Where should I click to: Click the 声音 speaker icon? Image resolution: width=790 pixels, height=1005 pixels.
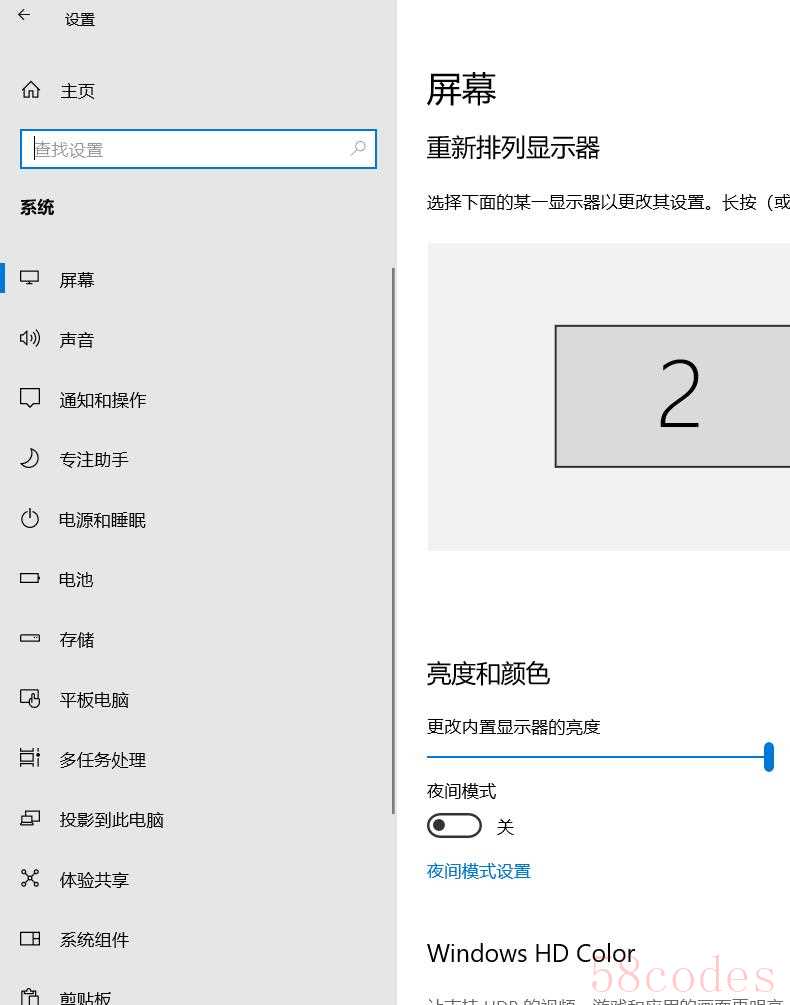[x=30, y=339]
